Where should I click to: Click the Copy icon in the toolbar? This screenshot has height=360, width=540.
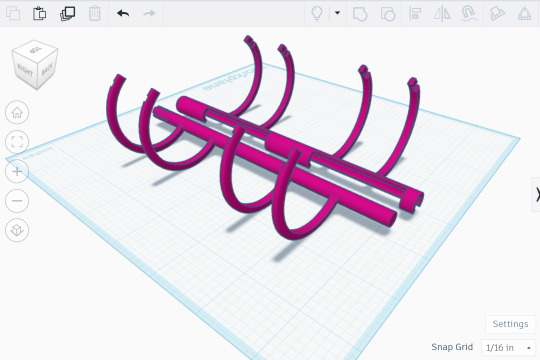[x=13, y=14]
